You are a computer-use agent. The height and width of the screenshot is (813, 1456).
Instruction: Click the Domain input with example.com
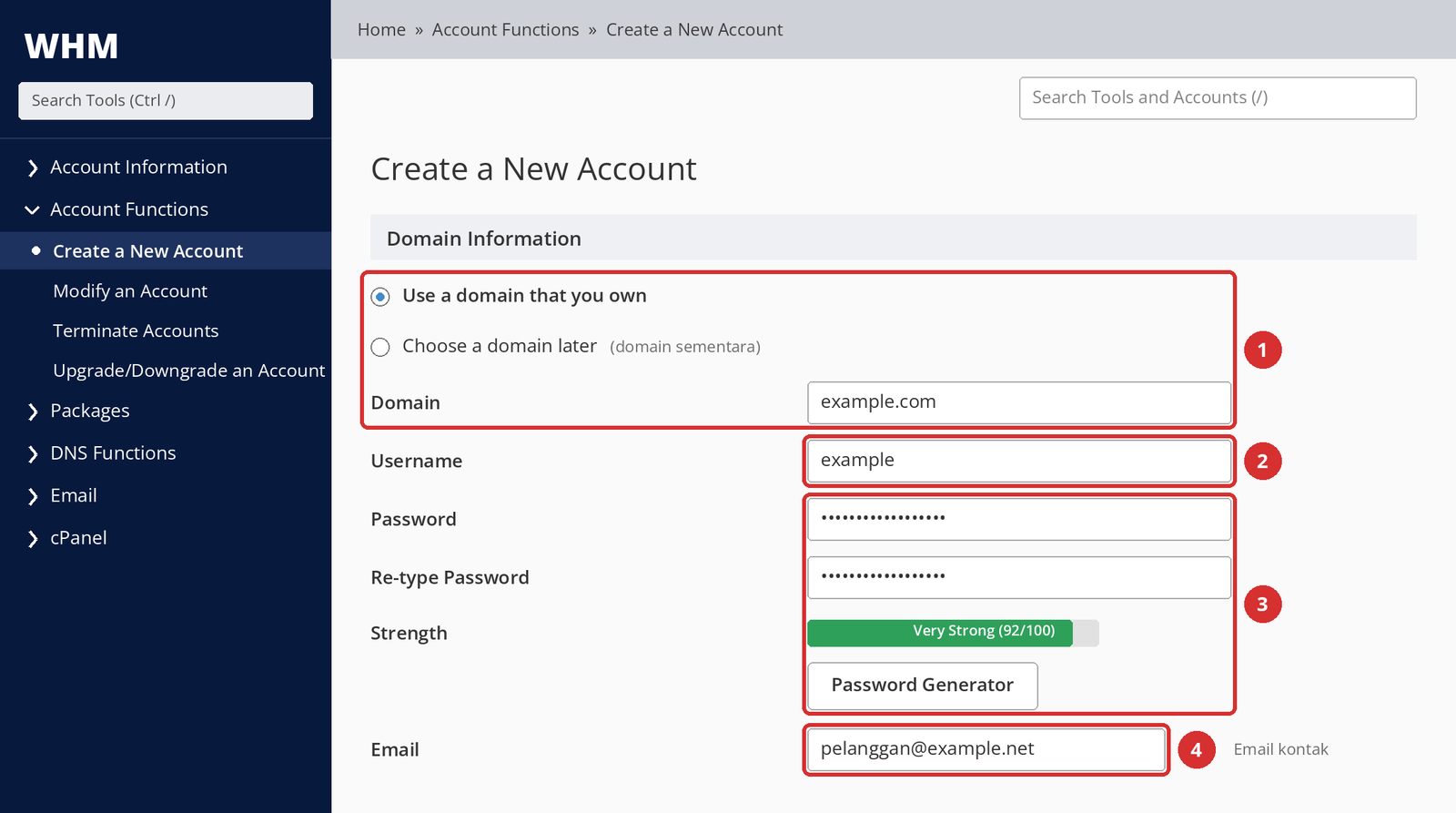(1019, 402)
